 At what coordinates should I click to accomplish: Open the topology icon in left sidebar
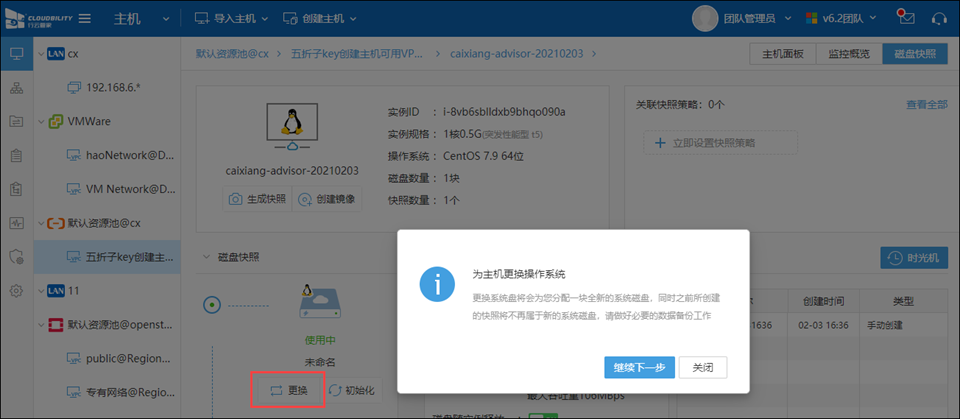[x=16, y=88]
